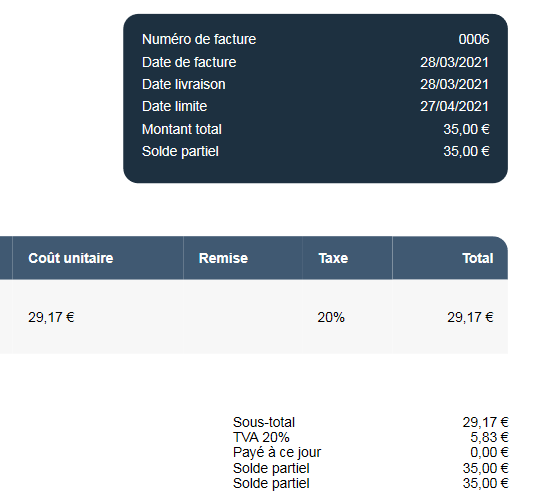Select the Payé à ce jour label
The width and height of the screenshot is (536, 498).
point(277,453)
